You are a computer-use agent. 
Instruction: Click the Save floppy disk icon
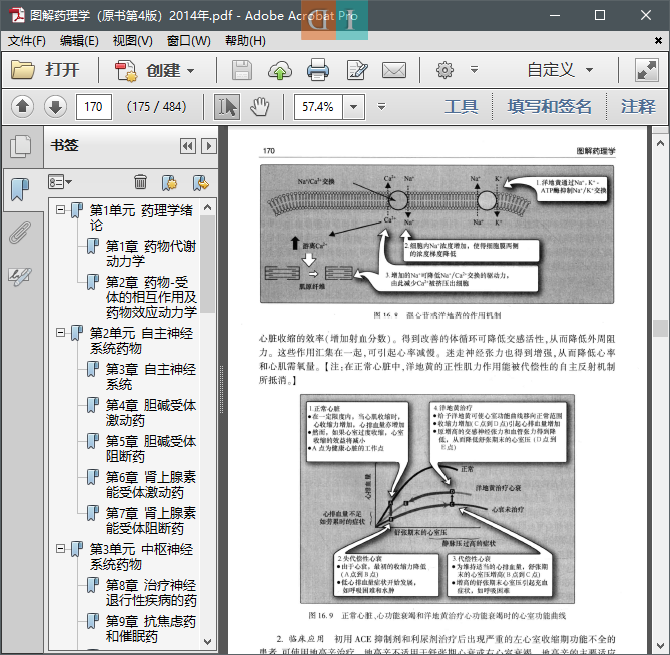pyautogui.click(x=241, y=70)
